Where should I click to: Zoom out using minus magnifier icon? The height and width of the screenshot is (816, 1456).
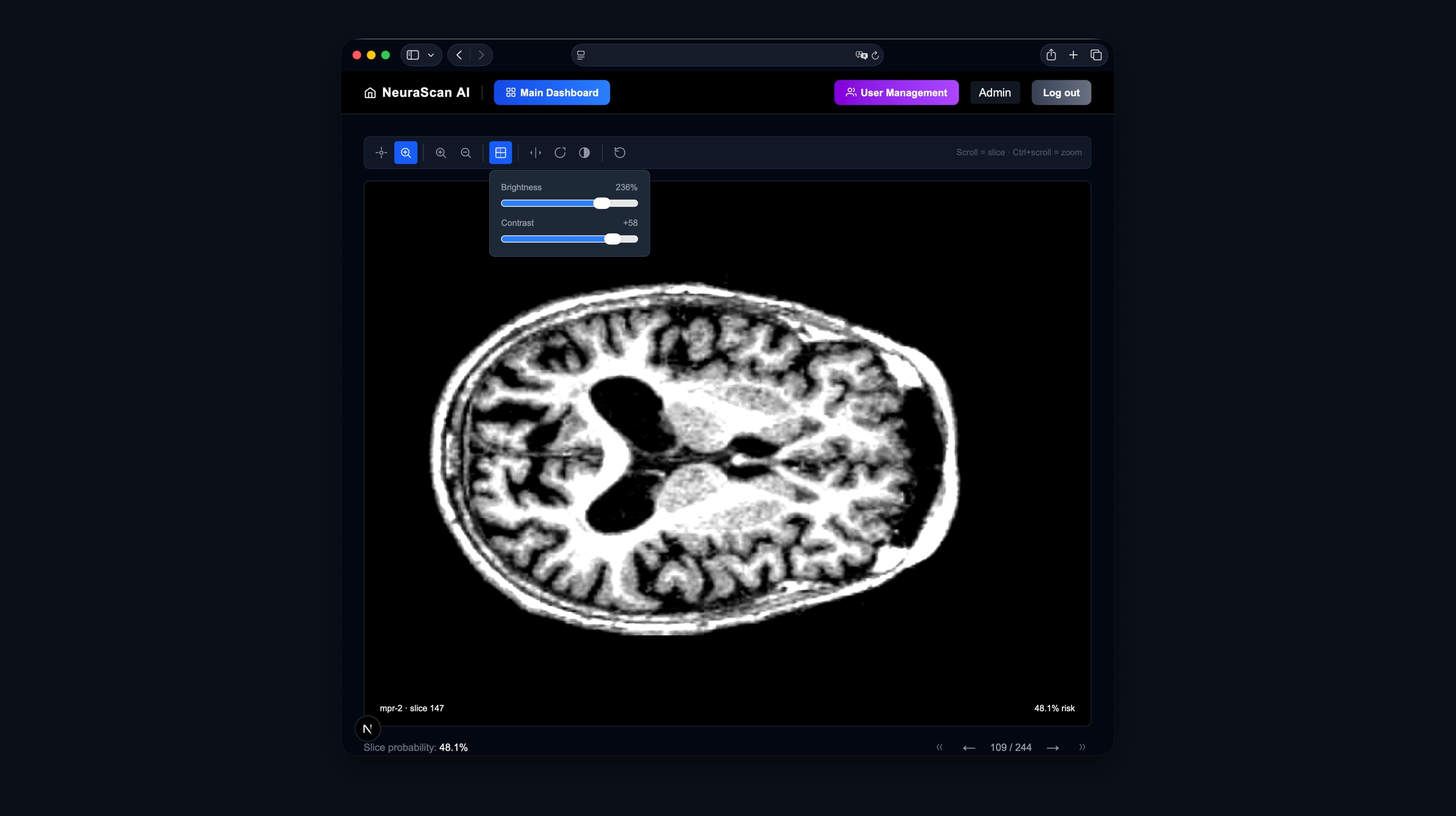[x=466, y=152]
